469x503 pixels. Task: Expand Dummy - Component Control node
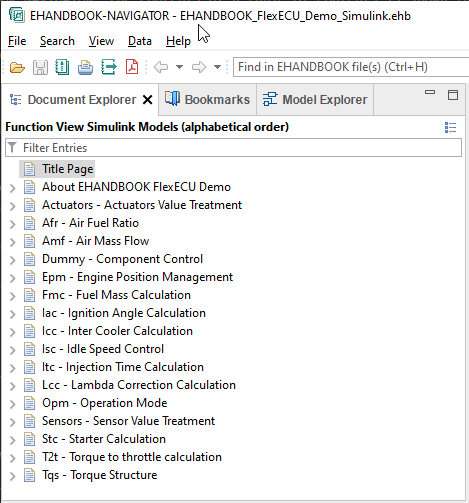(x=13, y=260)
